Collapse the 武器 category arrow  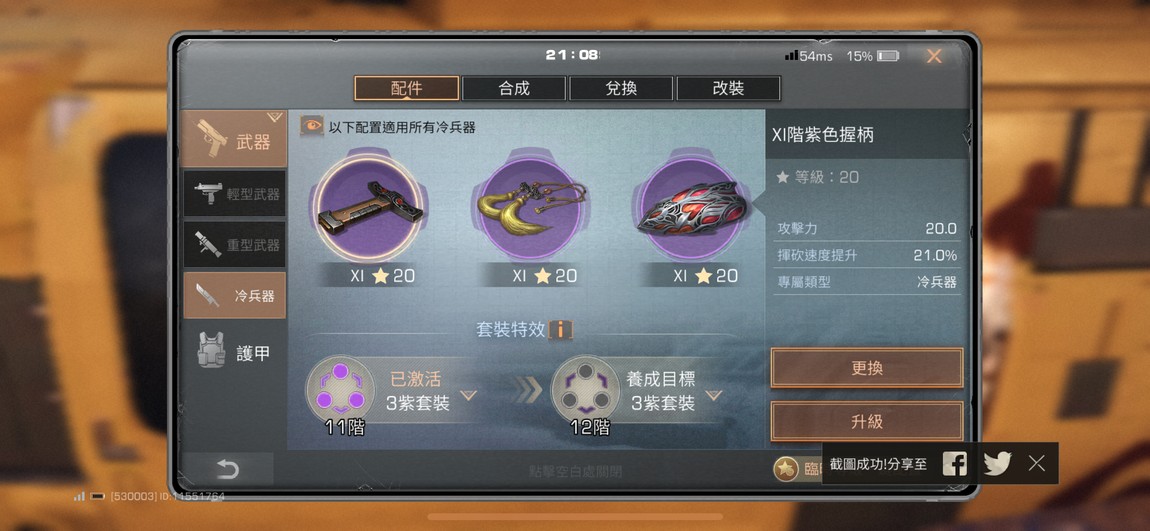pyautogui.click(x=274, y=116)
